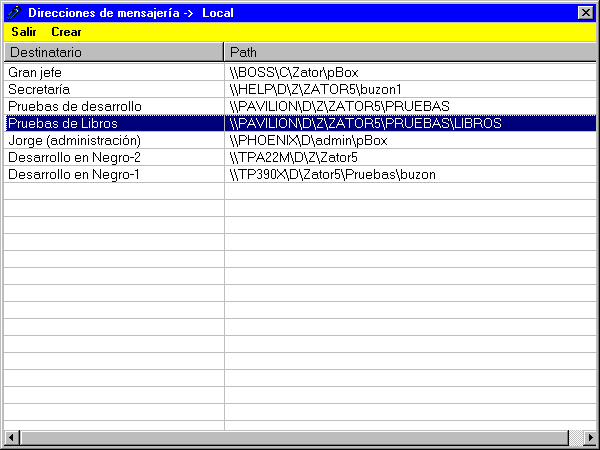
Task: Click the Destinatario column header
Action: point(113,51)
